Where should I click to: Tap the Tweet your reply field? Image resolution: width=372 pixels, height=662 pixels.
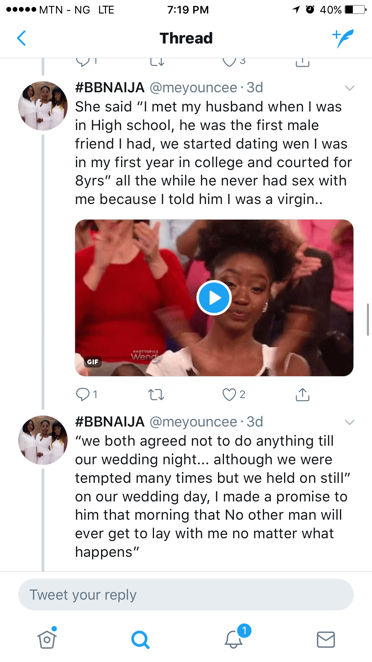[x=186, y=594]
